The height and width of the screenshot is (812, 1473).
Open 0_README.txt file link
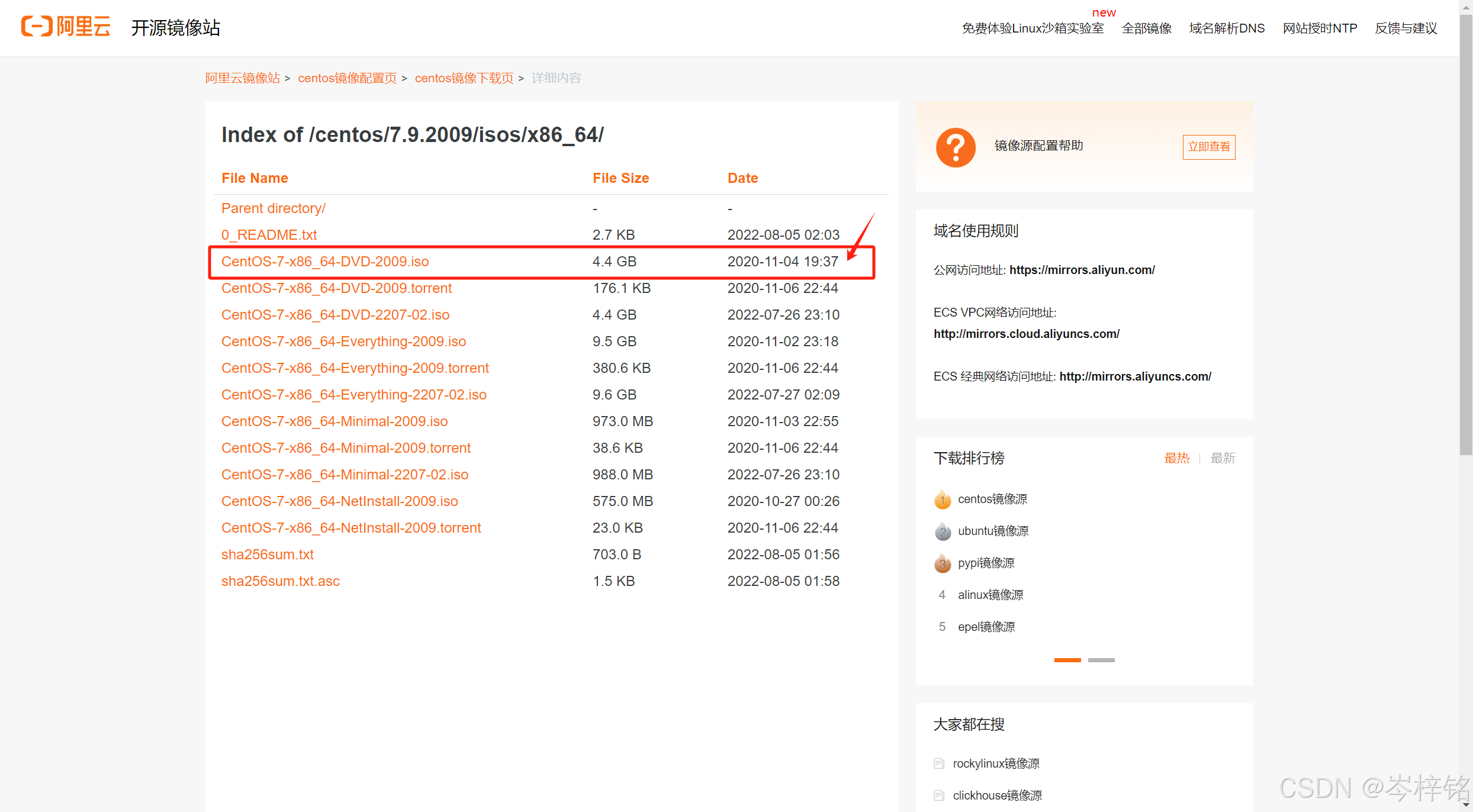click(269, 235)
